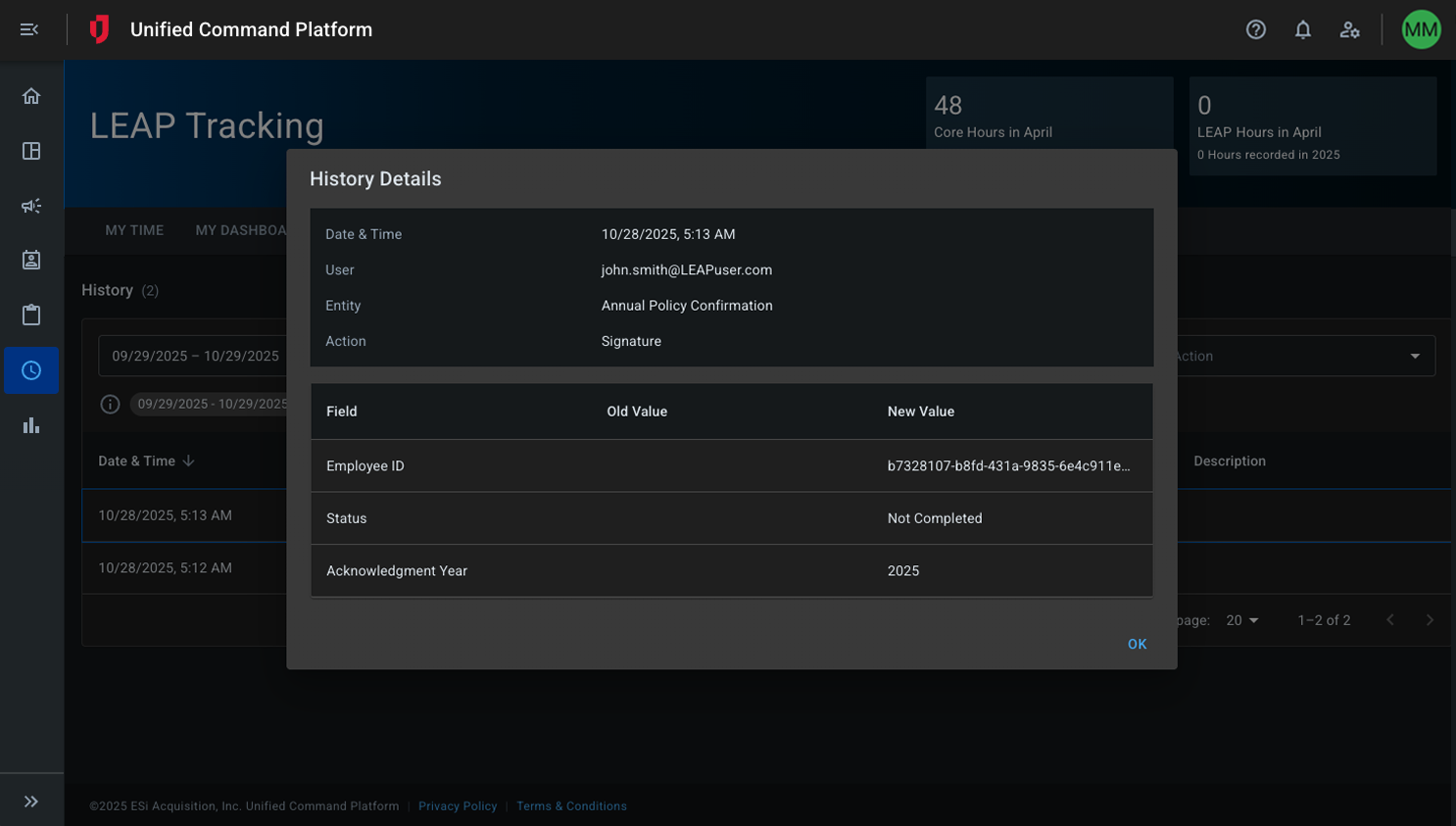This screenshot has height=826, width=1456.
Task: Open the clipboard sidebar icon
Action: [31, 315]
